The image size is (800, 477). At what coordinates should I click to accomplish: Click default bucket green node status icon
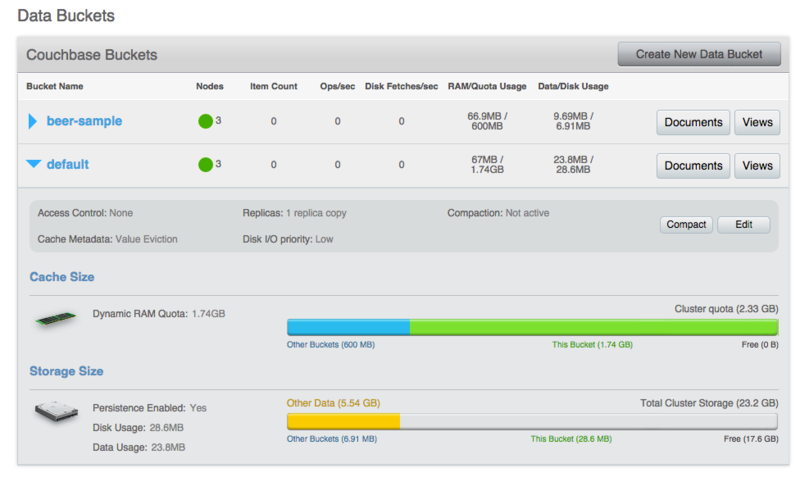[x=205, y=165]
